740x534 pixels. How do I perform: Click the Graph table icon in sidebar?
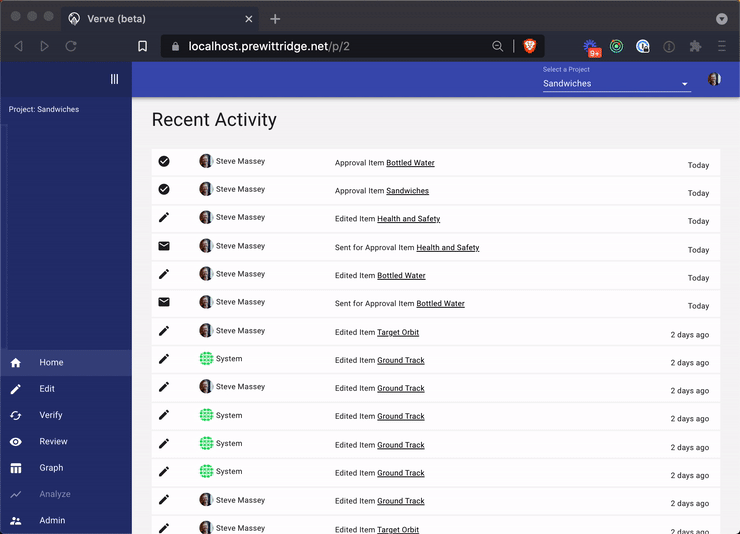pyautogui.click(x=16, y=468)
